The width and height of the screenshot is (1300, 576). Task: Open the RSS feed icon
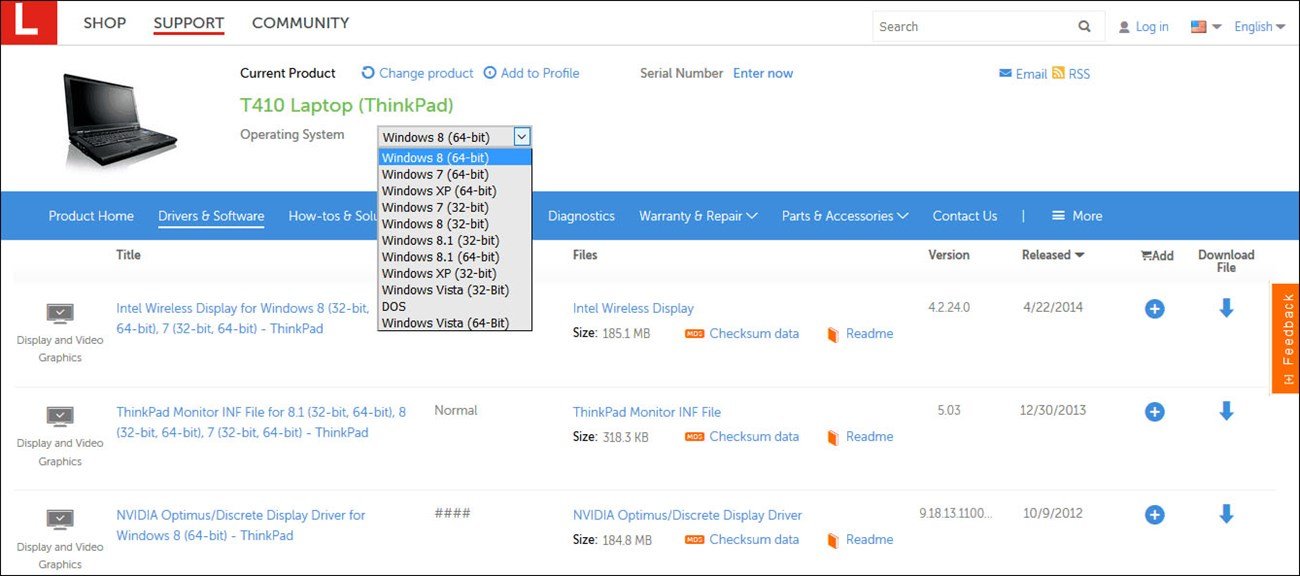(x=1057, y=73)
